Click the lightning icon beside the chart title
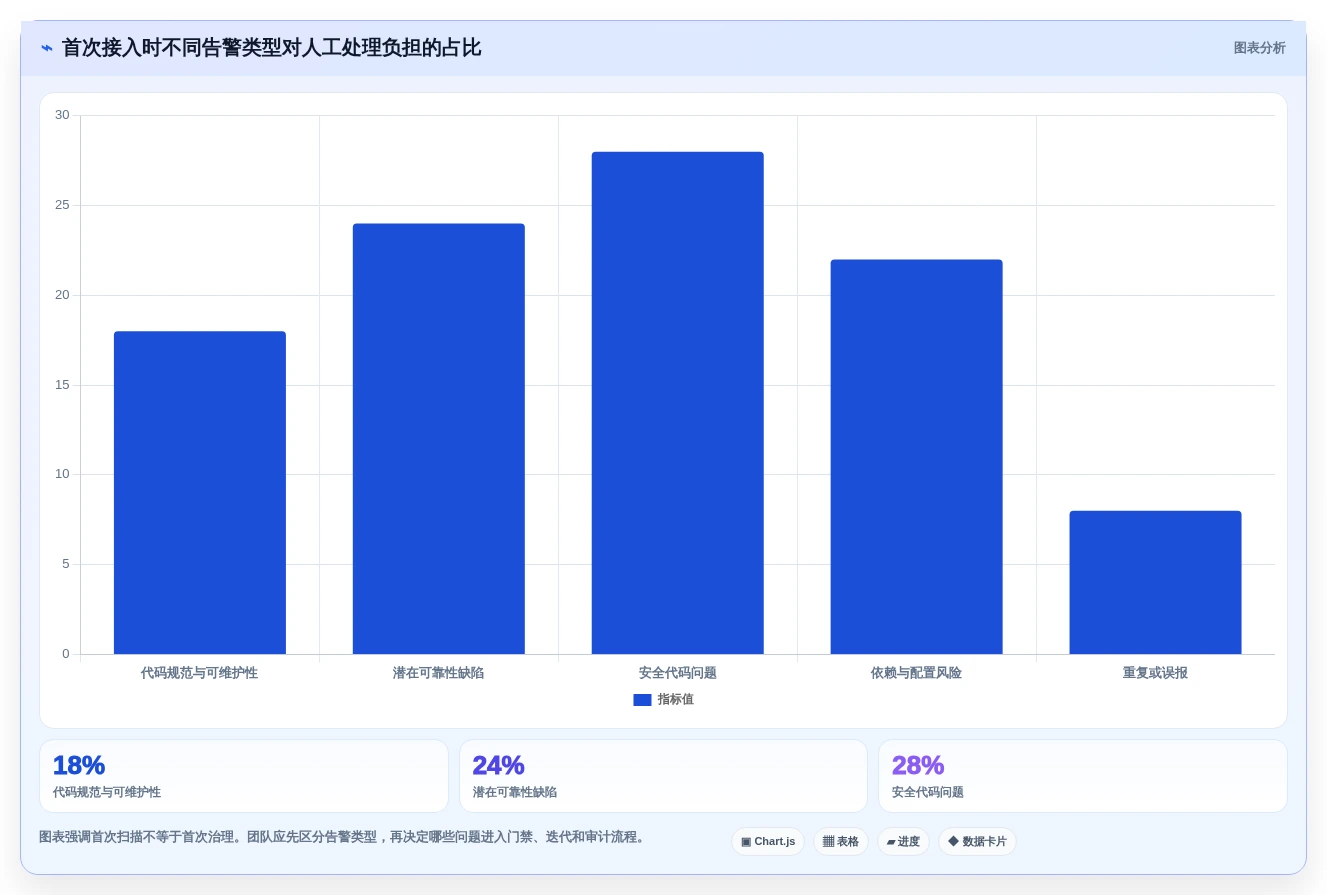 pyautogui.click(x=47, y=48)
